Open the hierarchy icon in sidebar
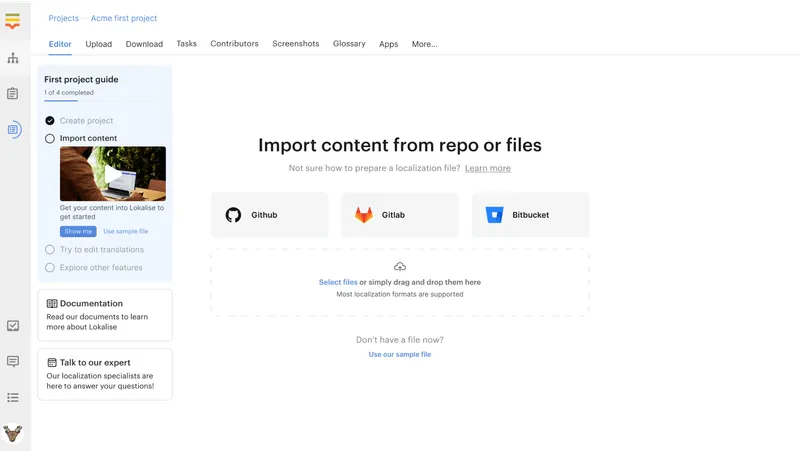 [x=13, y=59]
